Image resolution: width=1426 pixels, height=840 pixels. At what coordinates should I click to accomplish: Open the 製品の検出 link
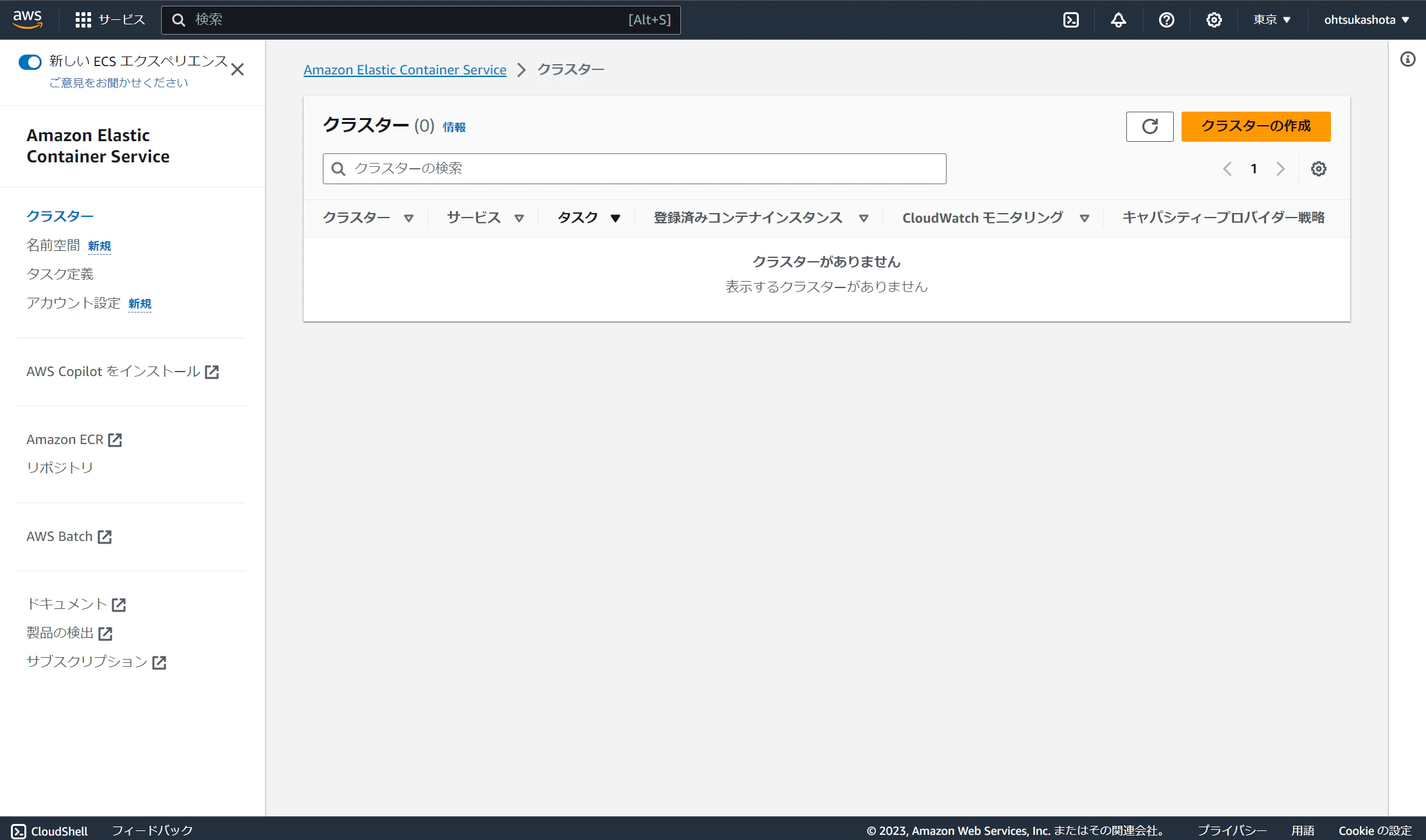click(60, 633)
